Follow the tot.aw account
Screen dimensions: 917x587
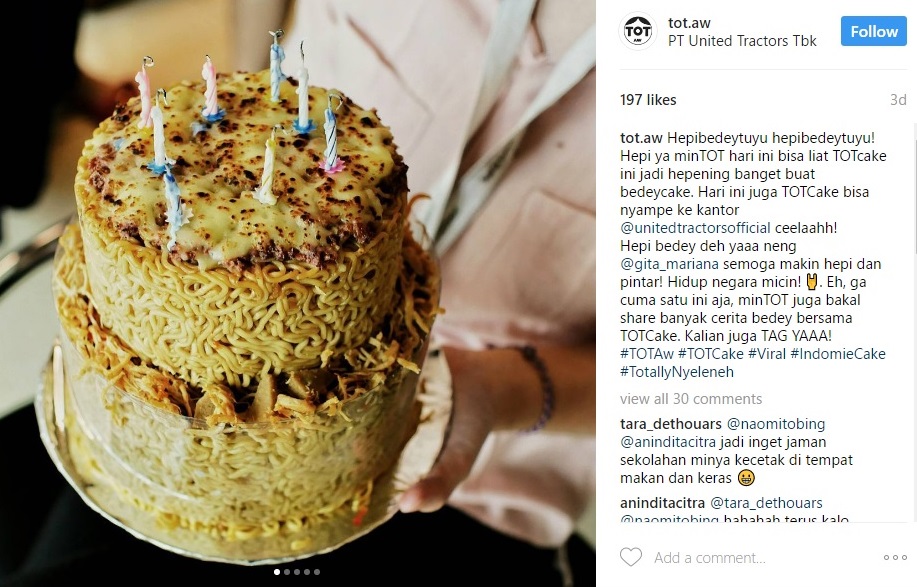tap(874, 31)
